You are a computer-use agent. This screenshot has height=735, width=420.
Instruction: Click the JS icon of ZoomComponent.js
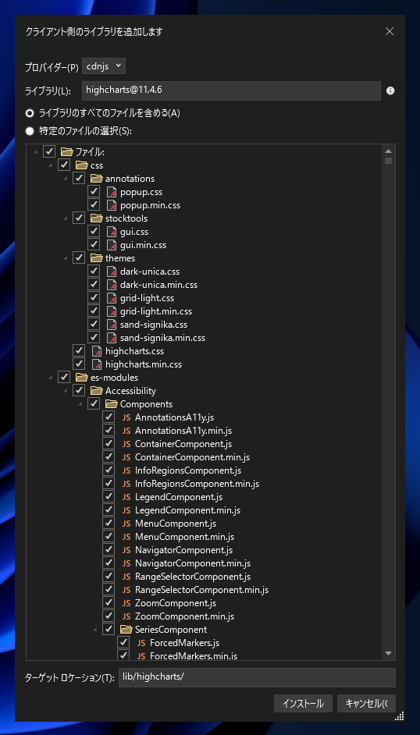point(126,603)
